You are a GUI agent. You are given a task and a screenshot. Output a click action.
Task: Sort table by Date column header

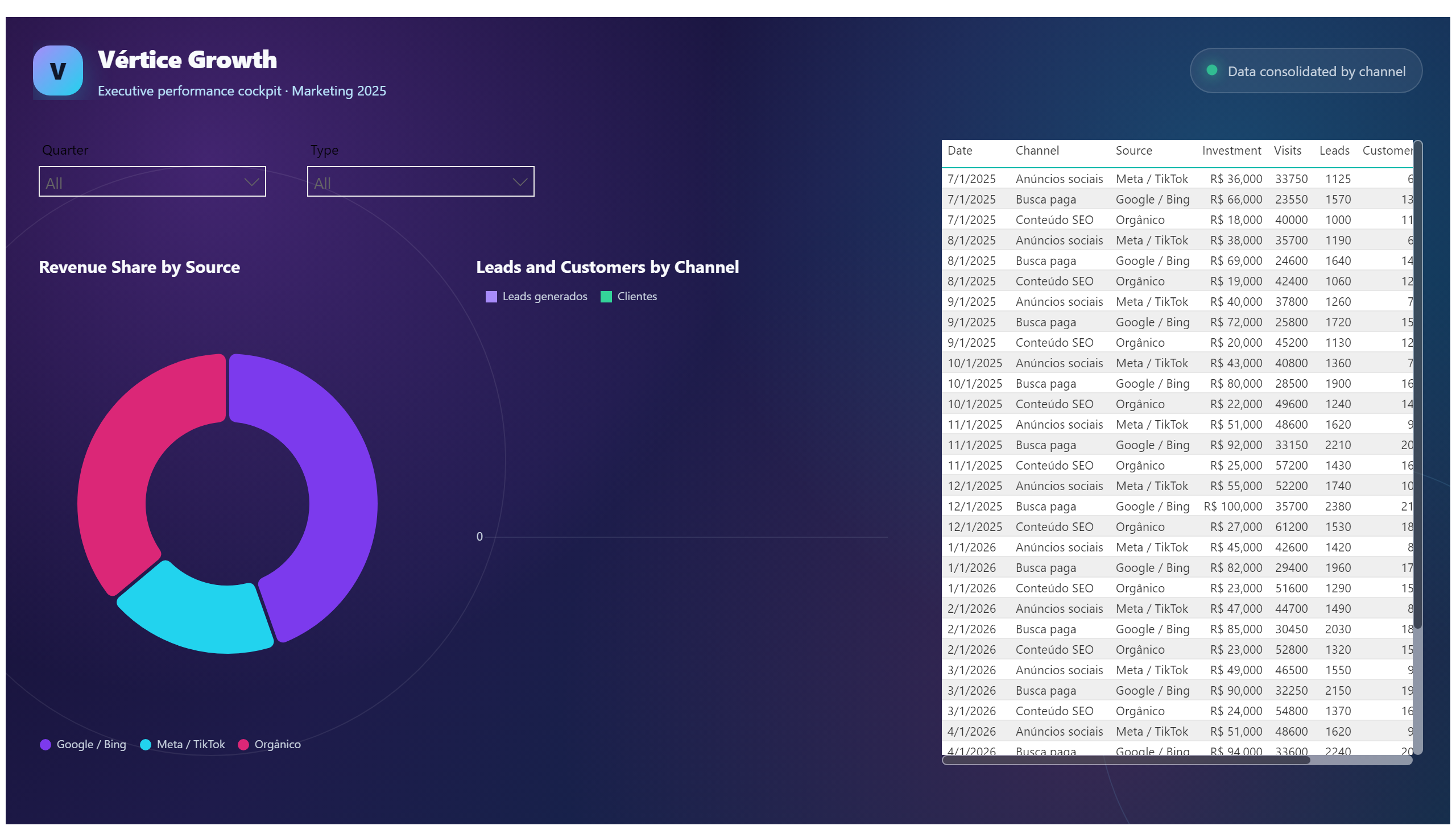(960, 151)
